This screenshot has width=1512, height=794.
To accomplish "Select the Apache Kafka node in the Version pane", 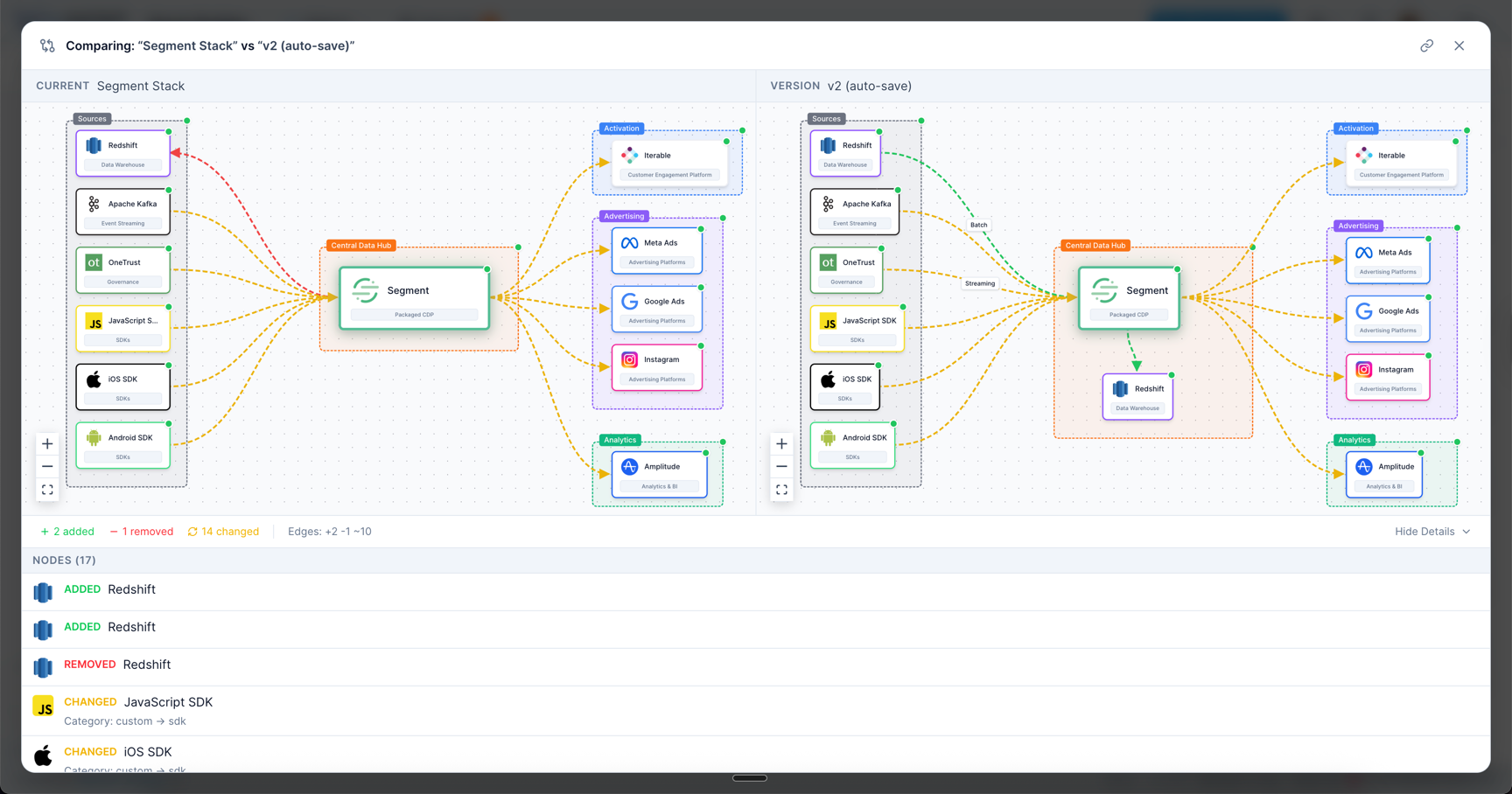I will 855,212.
